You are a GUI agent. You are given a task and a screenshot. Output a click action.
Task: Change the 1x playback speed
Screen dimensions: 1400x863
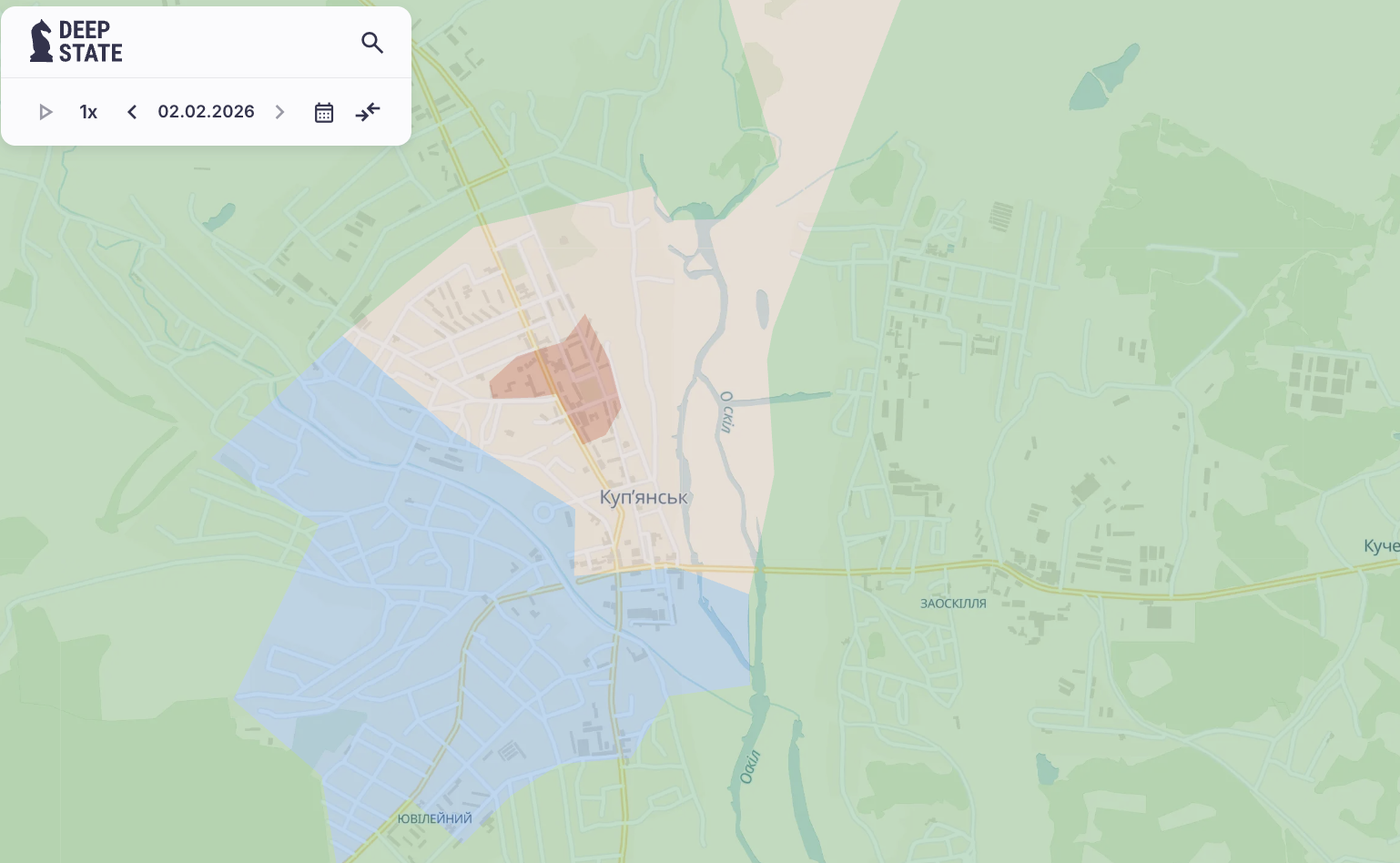88,112
